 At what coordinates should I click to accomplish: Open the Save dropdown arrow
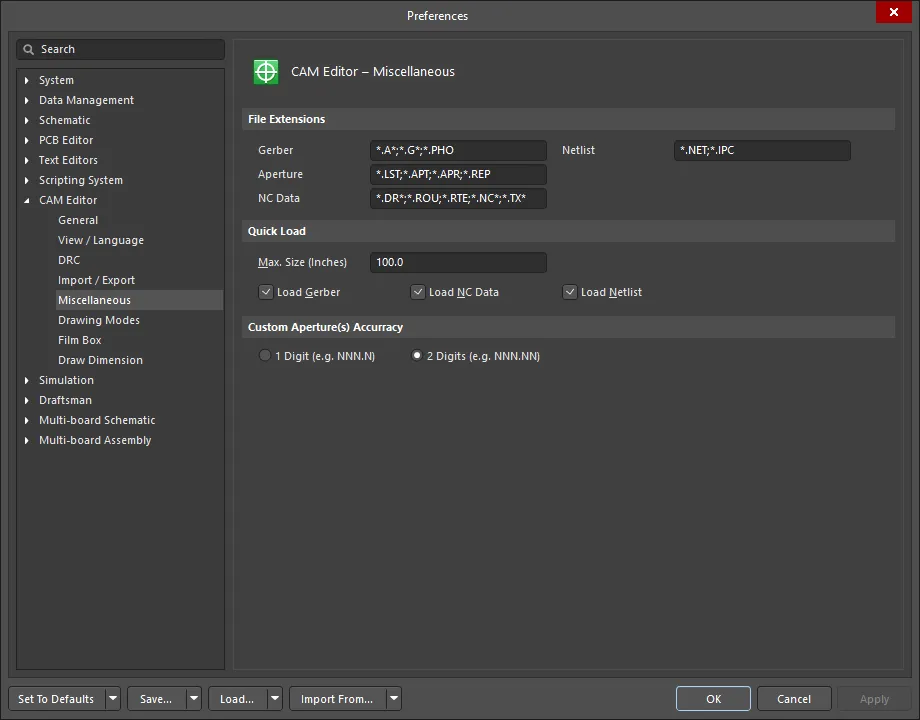coord(194,698)
